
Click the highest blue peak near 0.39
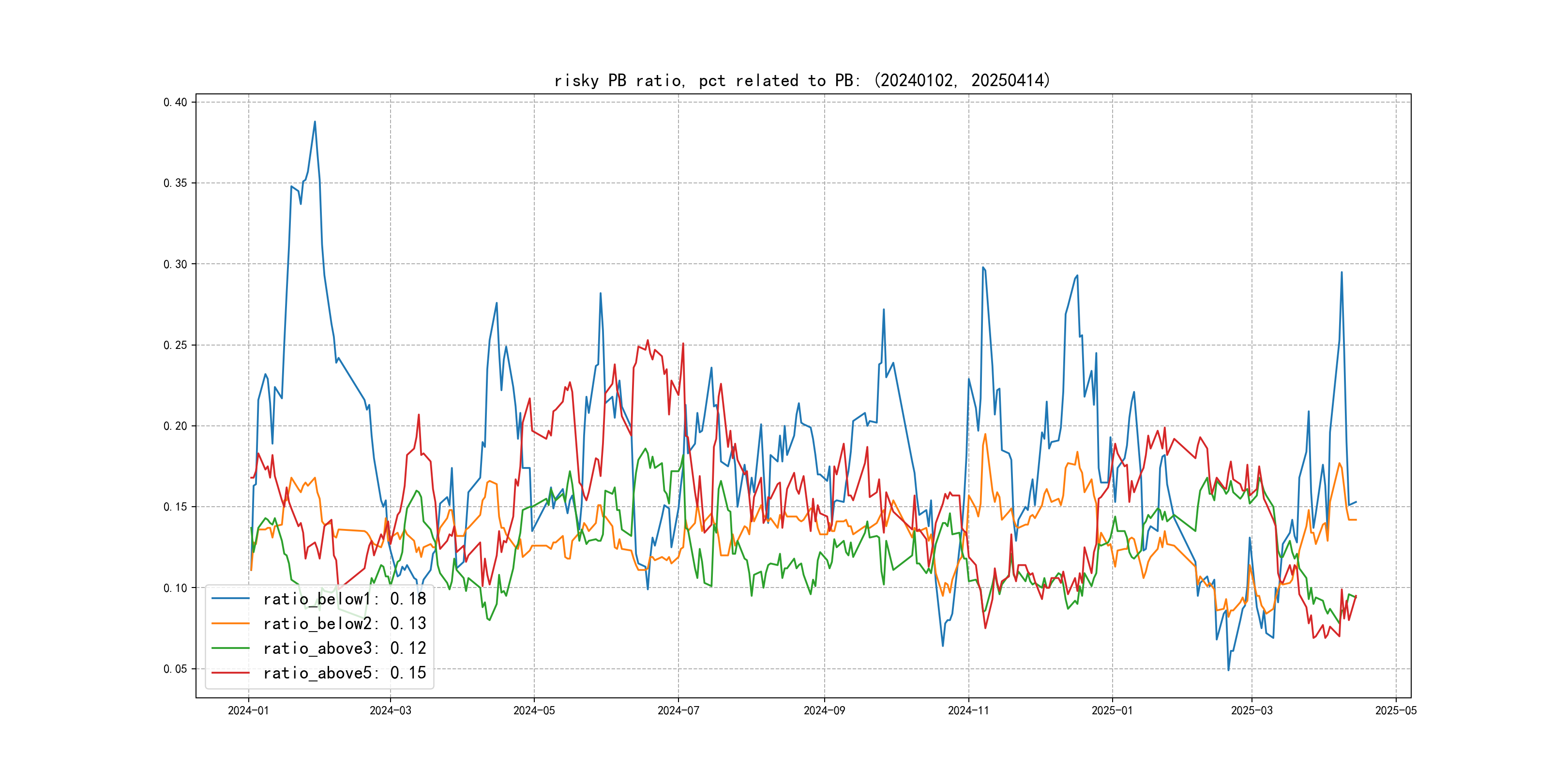pos(315,122)
